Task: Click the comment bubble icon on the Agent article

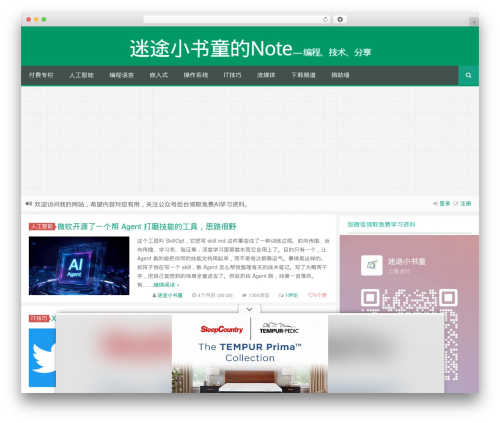Action: (x=281, y=295)
